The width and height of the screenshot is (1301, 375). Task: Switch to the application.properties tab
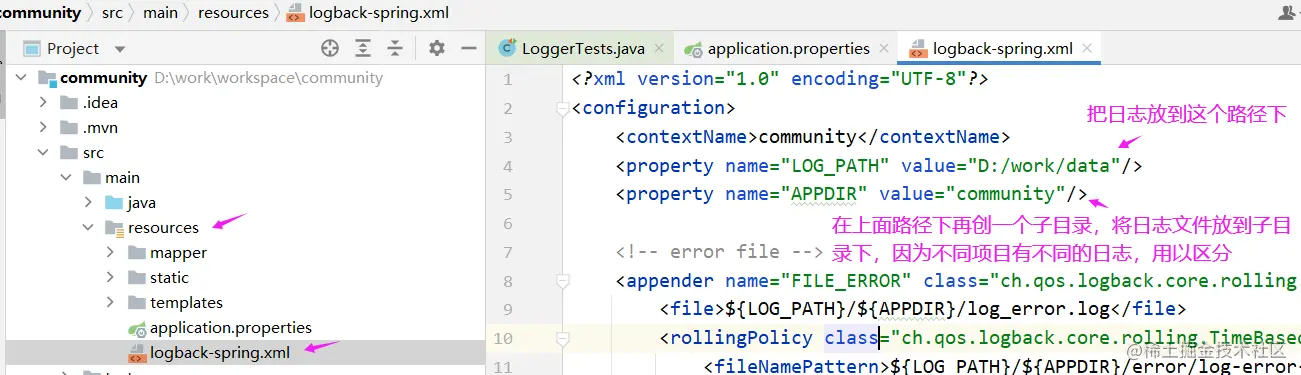(778, 48)
